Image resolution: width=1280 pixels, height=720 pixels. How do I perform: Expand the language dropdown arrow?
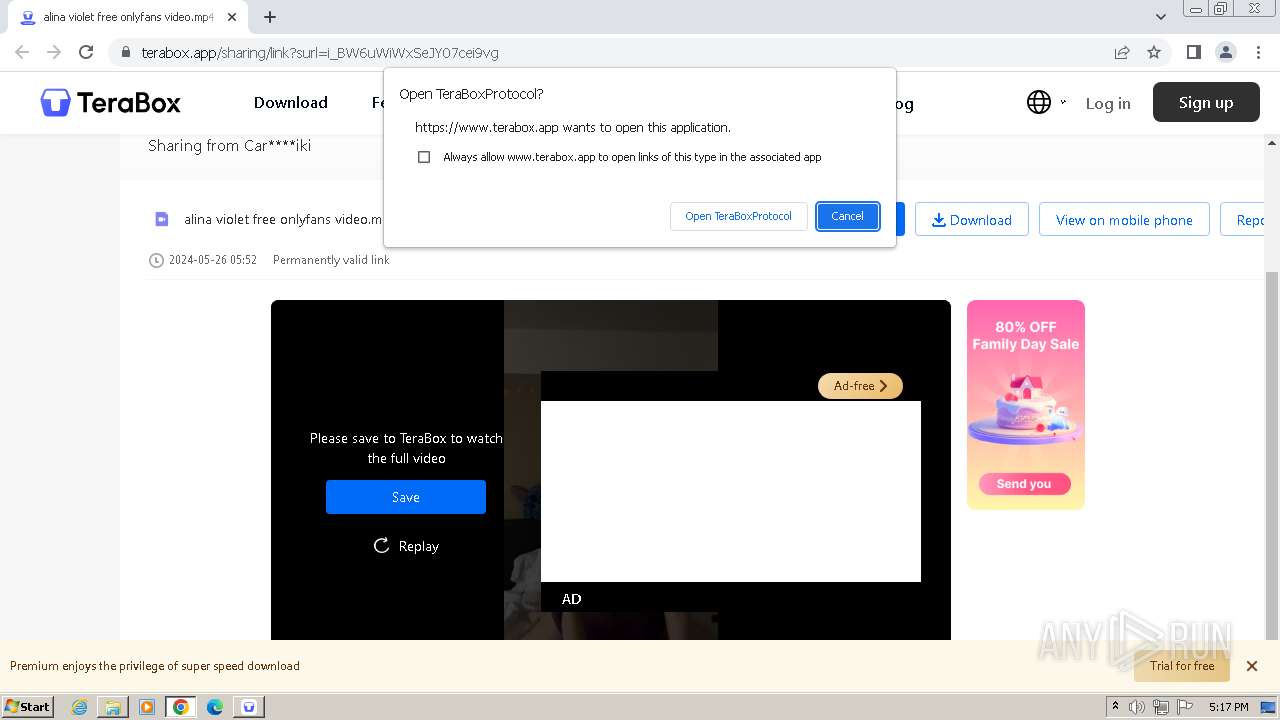click(1063, 102)
